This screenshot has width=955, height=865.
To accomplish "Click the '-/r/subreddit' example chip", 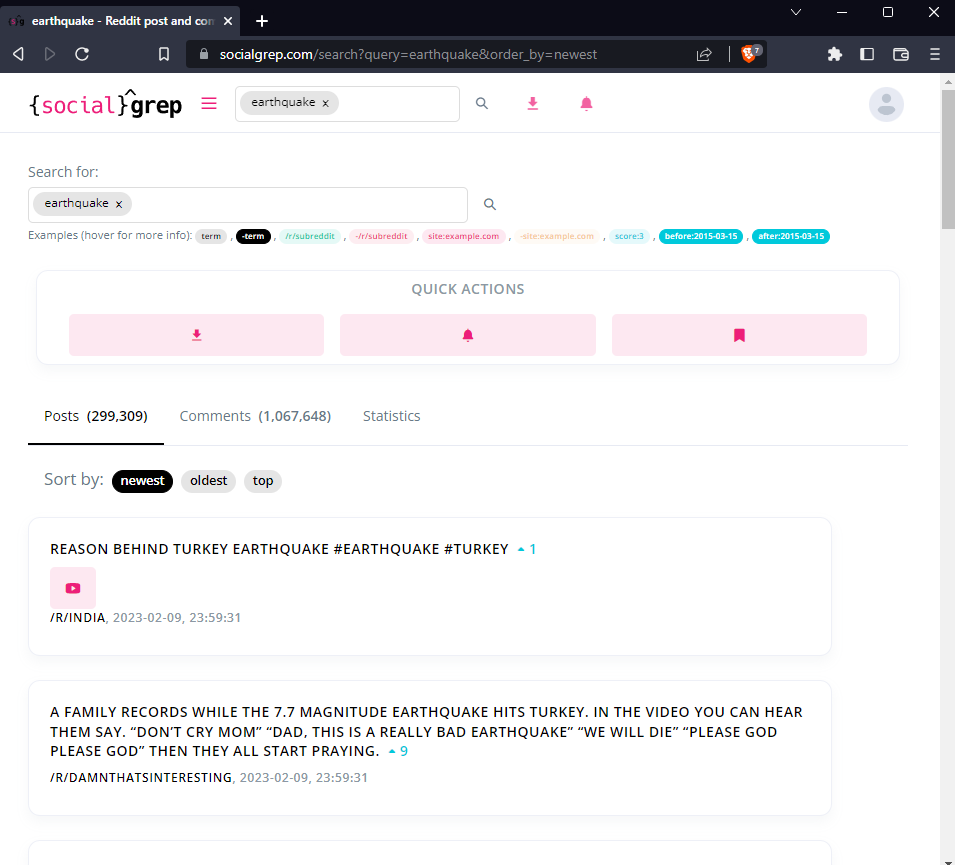I will point(382,236).
